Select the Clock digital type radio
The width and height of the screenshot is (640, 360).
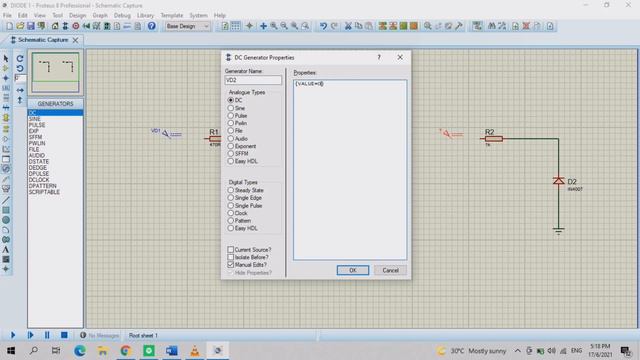(x=231, y=213)
